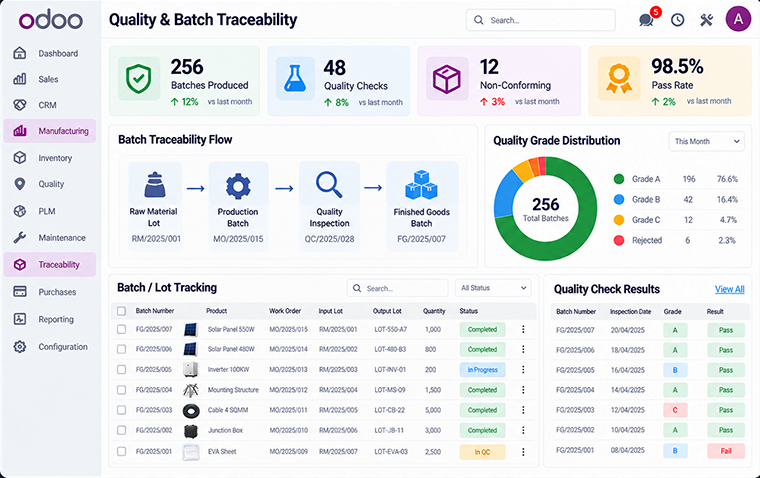Viewport: 760px width, 478px height.
Task: Click the blue Grade B legend dot
Action: [619, 199]
